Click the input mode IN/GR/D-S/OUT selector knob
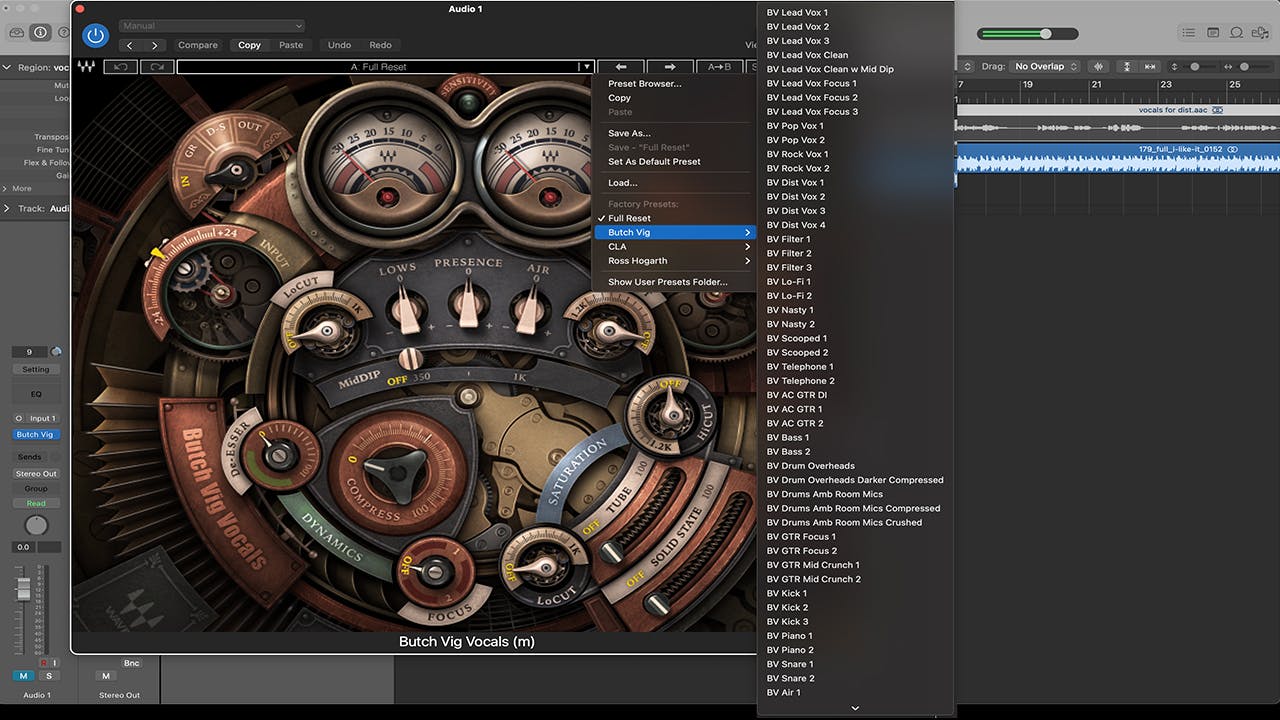1280x720 pixels. click(x=236, y=171)
